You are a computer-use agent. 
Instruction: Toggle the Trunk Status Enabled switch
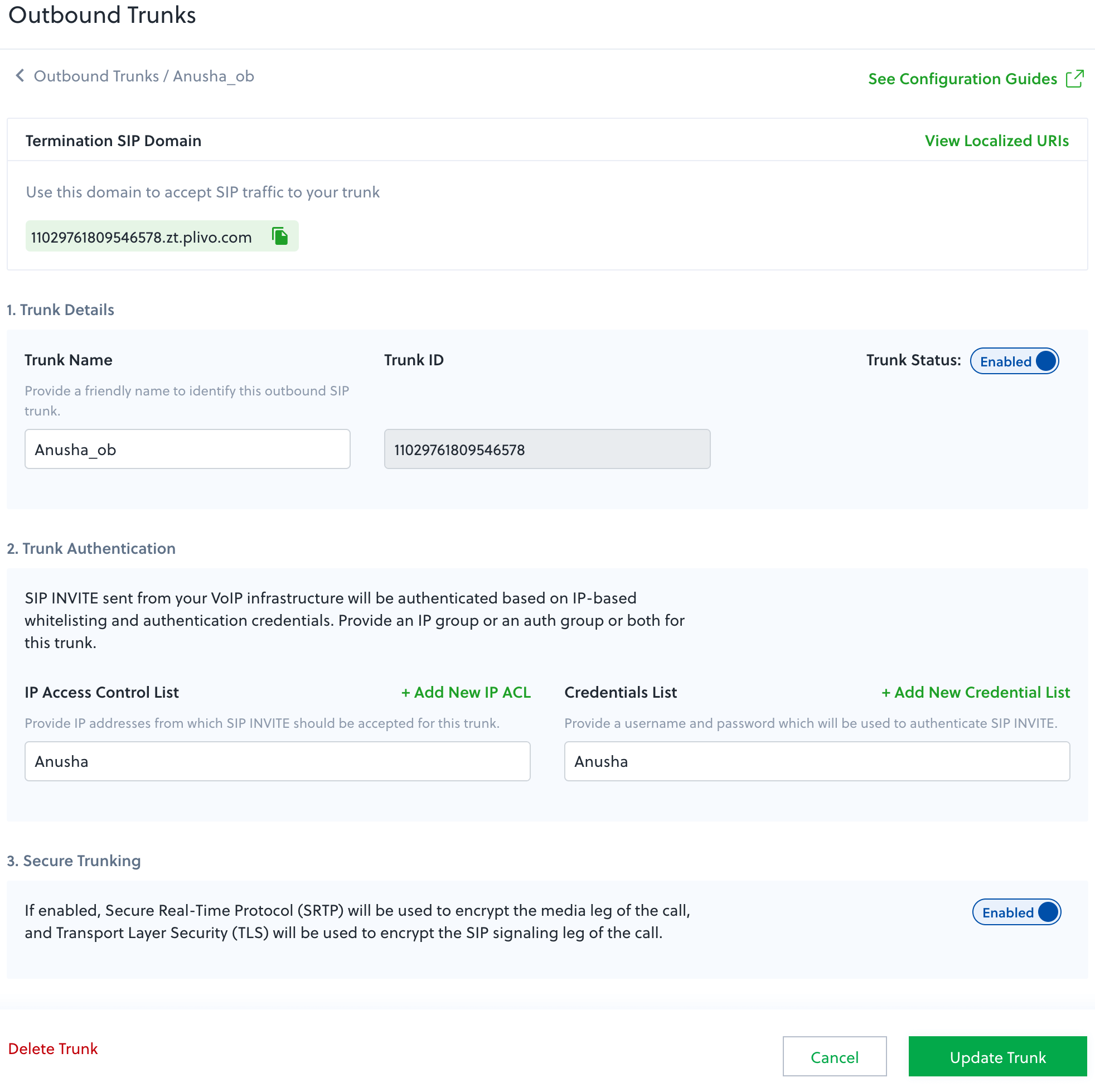click(1014, 361)
